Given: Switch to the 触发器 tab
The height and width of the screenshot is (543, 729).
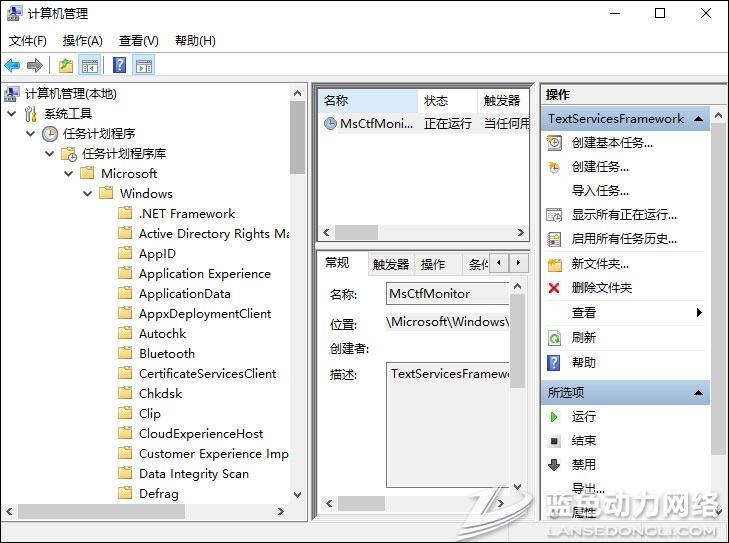Looking at the screenshot, I should pos(390,264).
